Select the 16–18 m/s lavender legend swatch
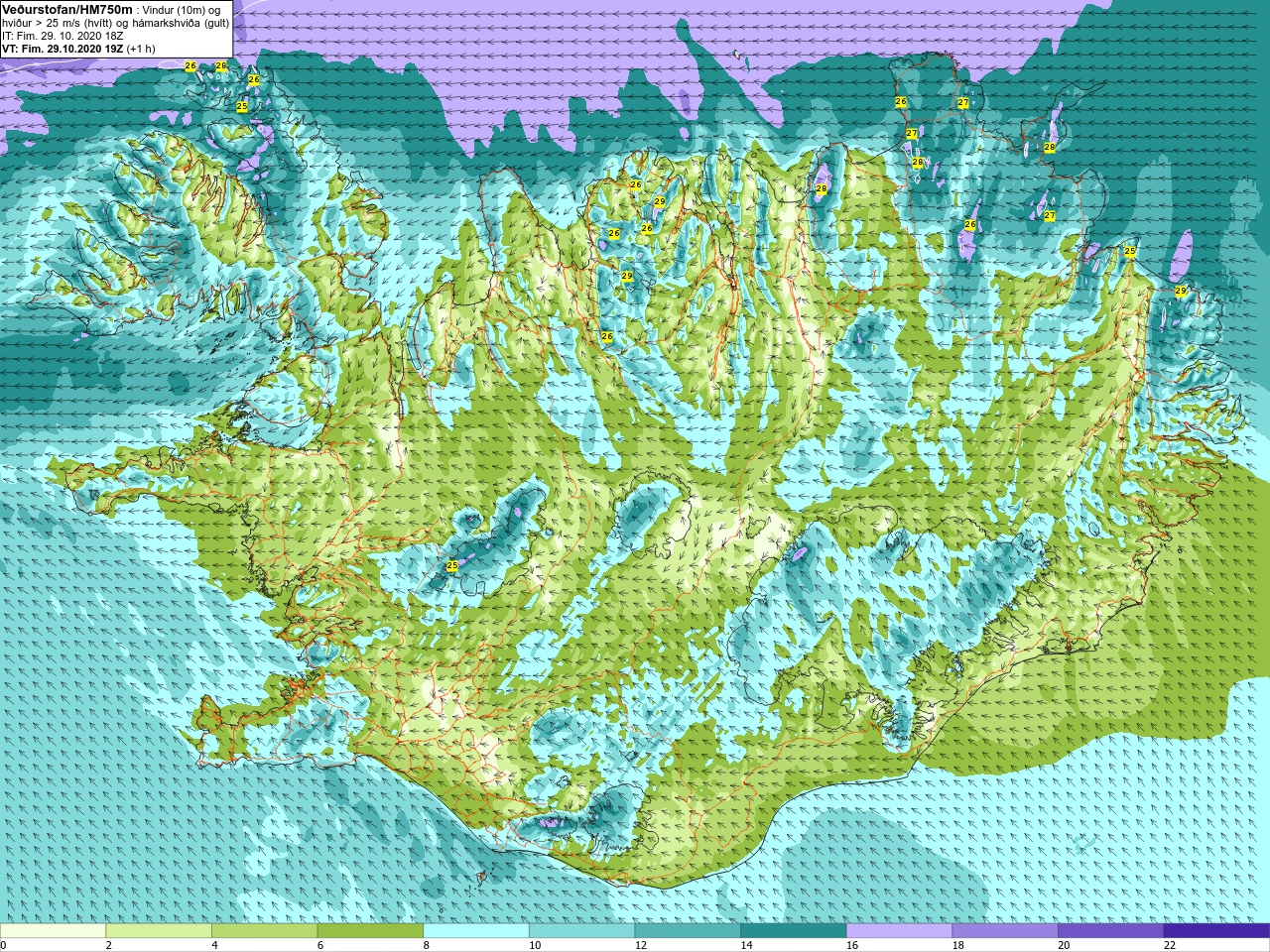 tap(899, 931)
